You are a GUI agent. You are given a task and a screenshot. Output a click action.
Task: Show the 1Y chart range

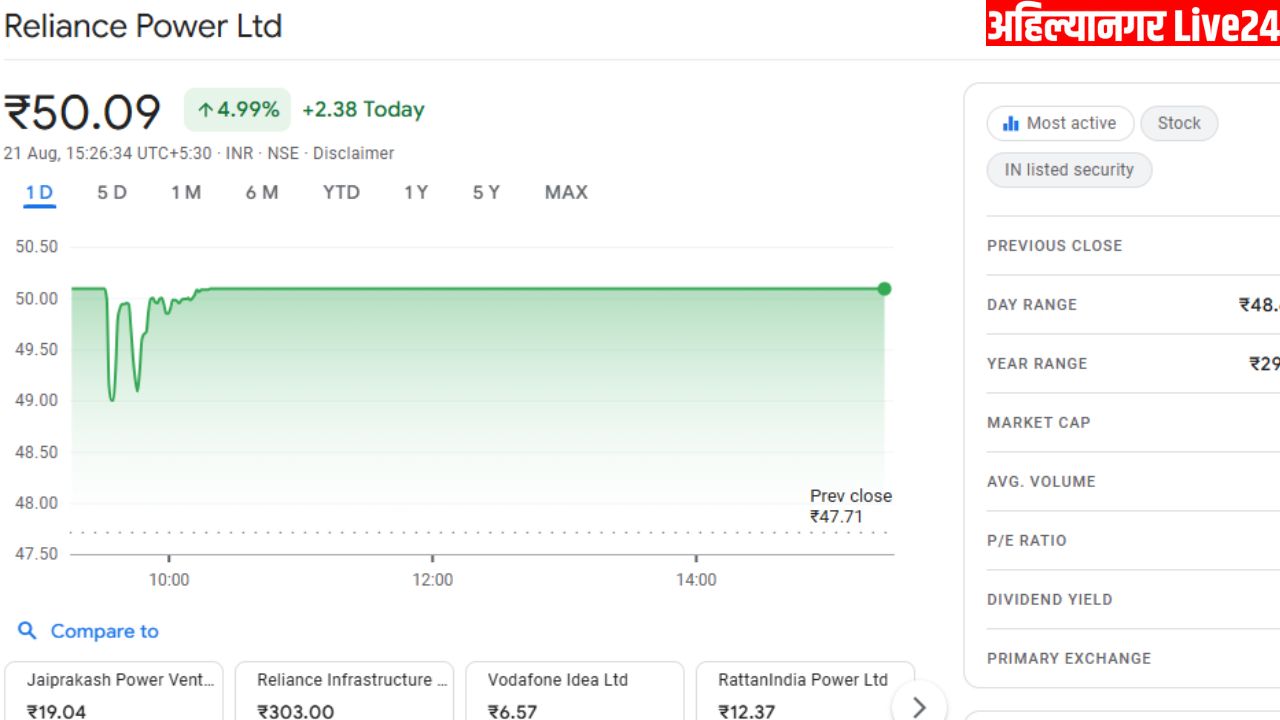click(416, 192)
